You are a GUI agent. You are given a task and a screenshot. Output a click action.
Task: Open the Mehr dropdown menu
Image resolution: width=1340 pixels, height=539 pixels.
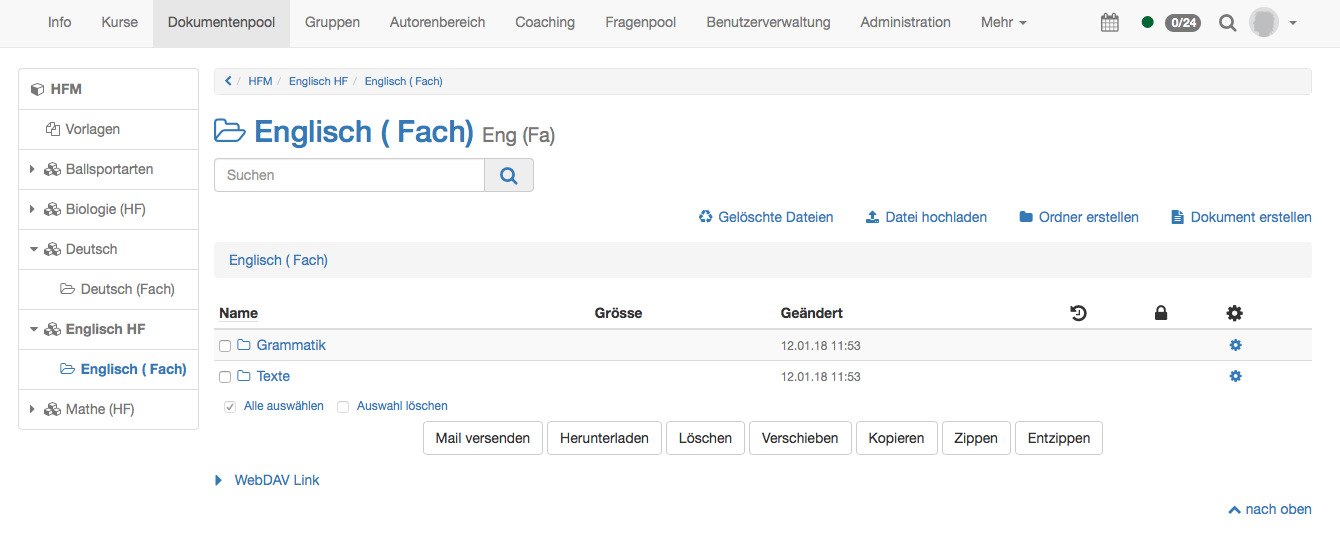(x=1003, y=22)
